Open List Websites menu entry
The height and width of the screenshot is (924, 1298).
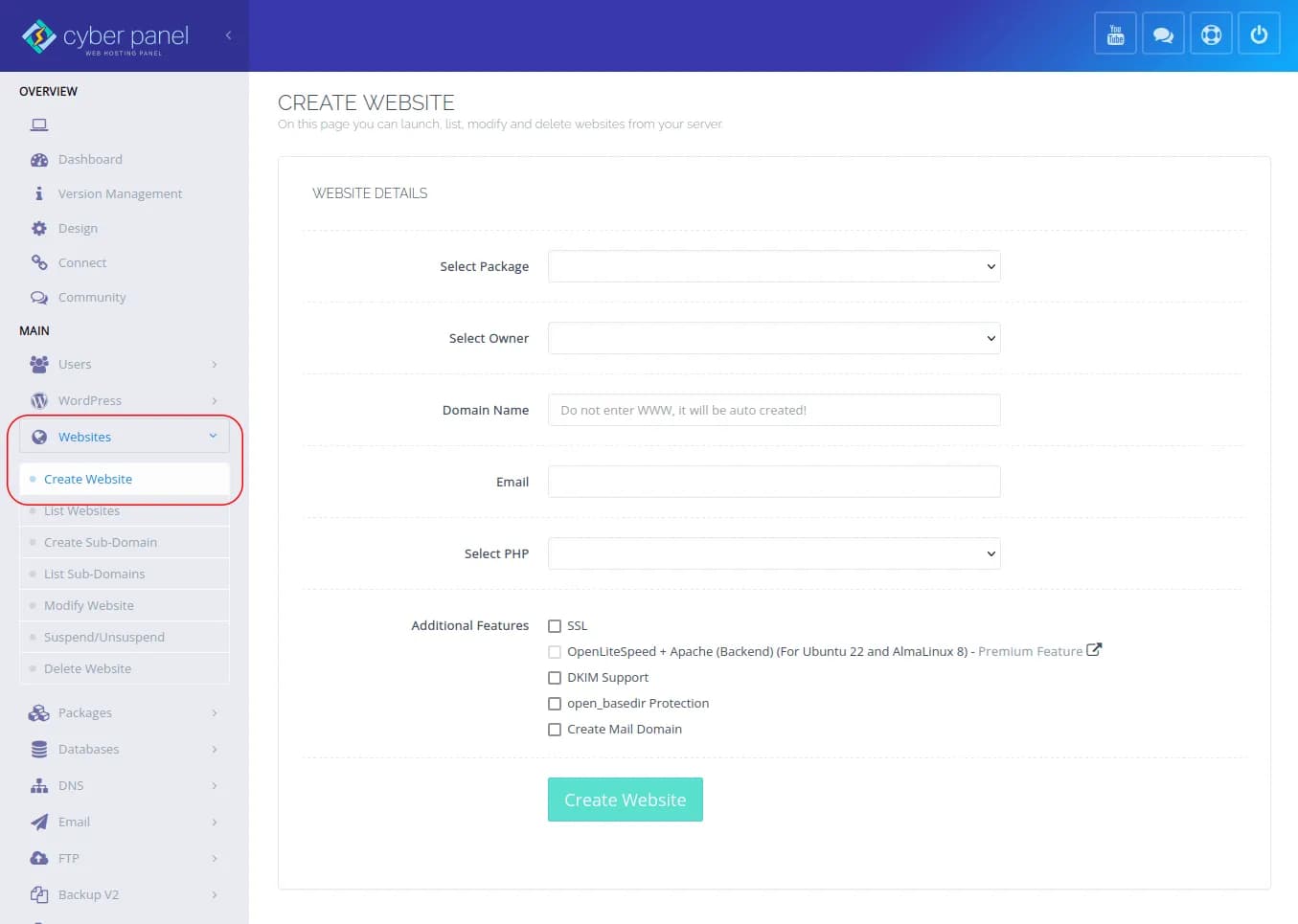pos(125,510)
